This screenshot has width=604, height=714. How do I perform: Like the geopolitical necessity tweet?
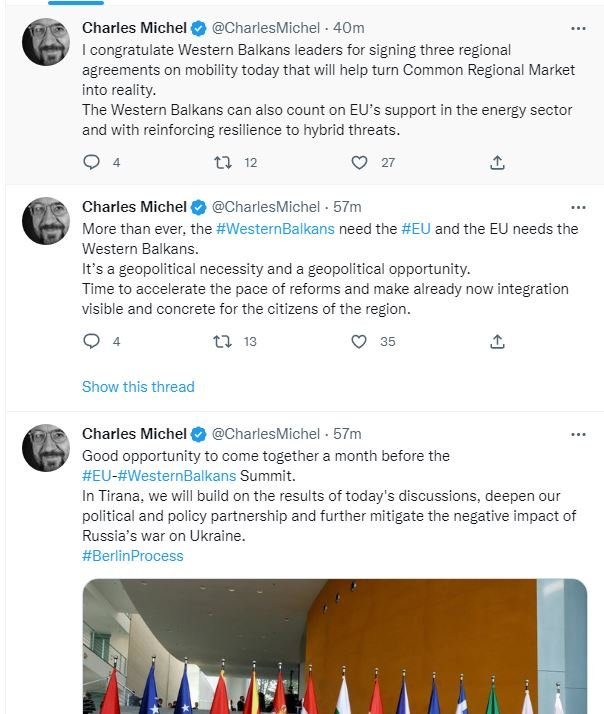point(360,341)
